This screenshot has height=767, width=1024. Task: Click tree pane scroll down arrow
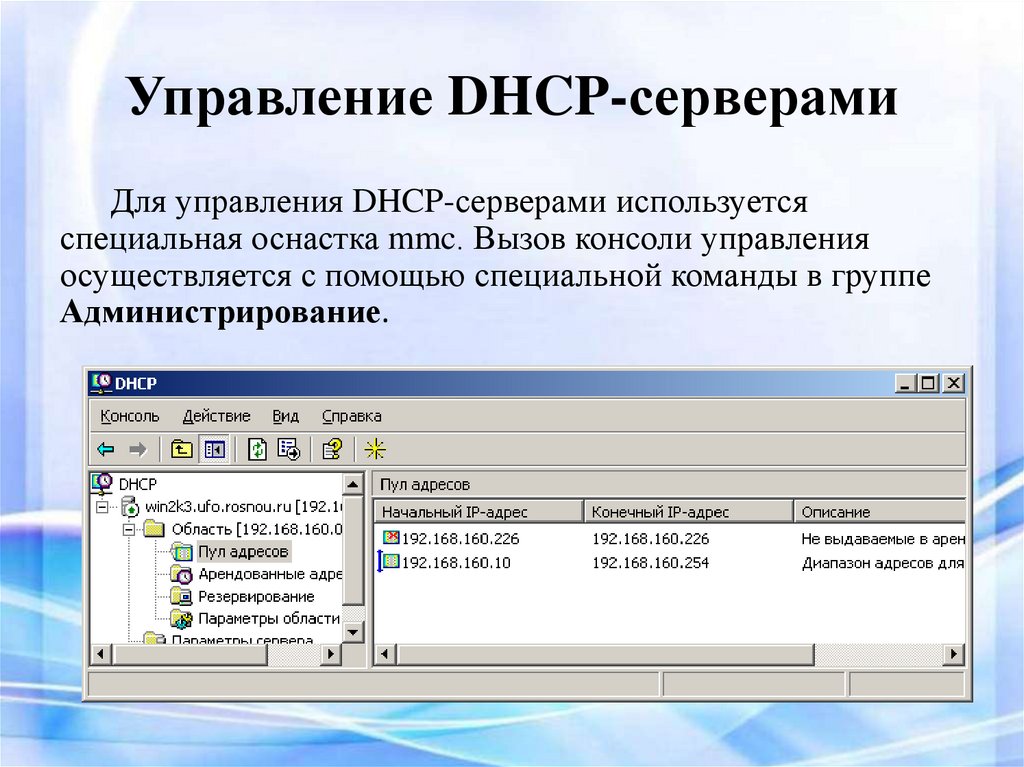353,631
